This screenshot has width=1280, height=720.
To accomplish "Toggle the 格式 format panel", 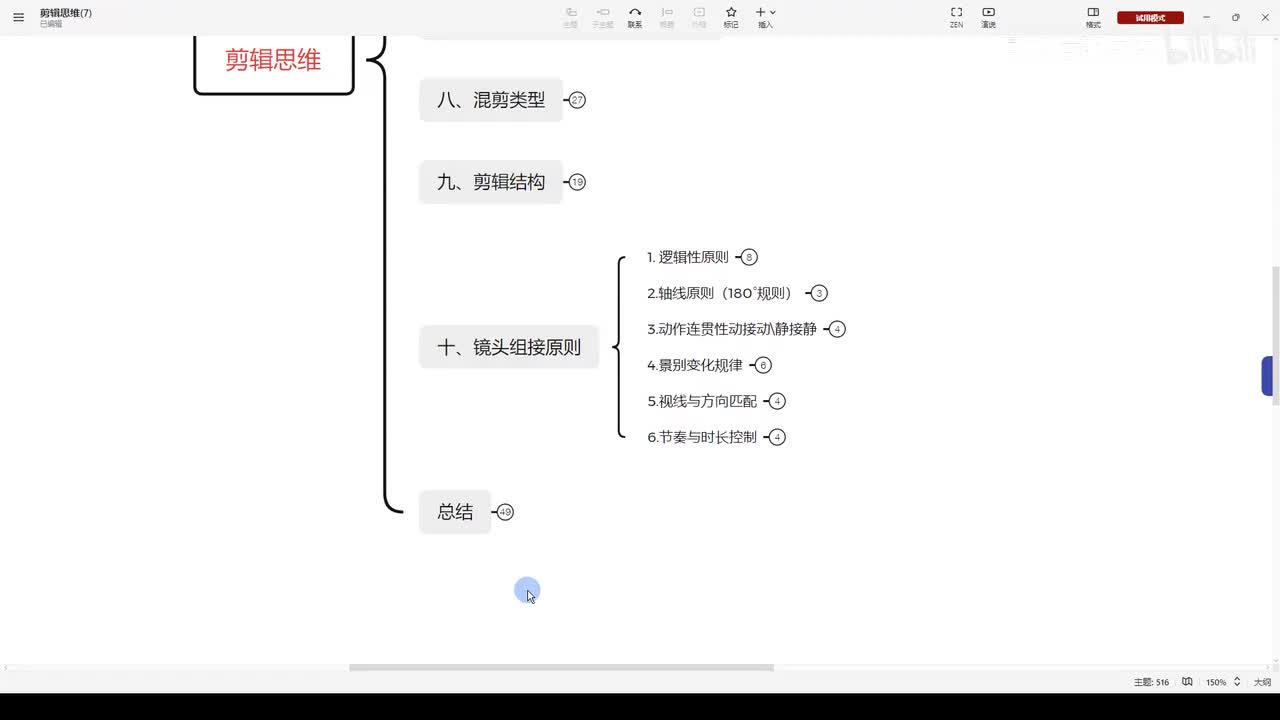I will click(1093, 17).
